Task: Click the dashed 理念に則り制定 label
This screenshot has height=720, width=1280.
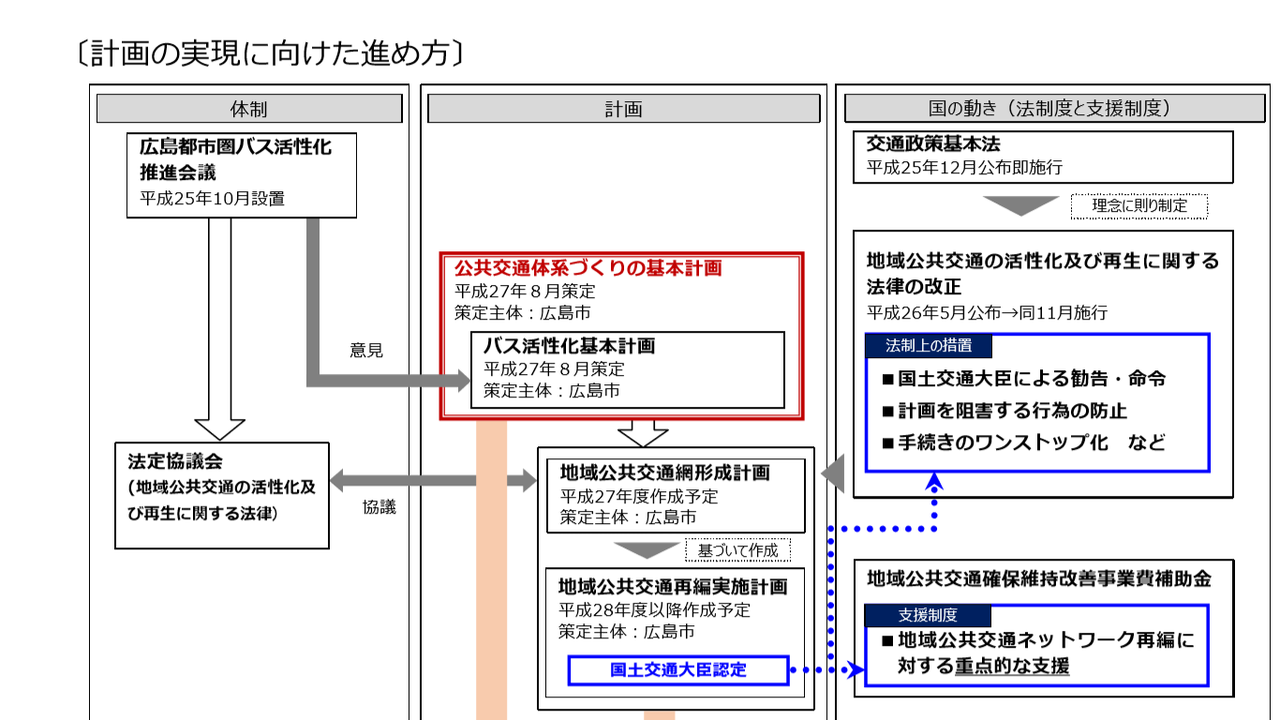Action: (x=1139, y=206)
